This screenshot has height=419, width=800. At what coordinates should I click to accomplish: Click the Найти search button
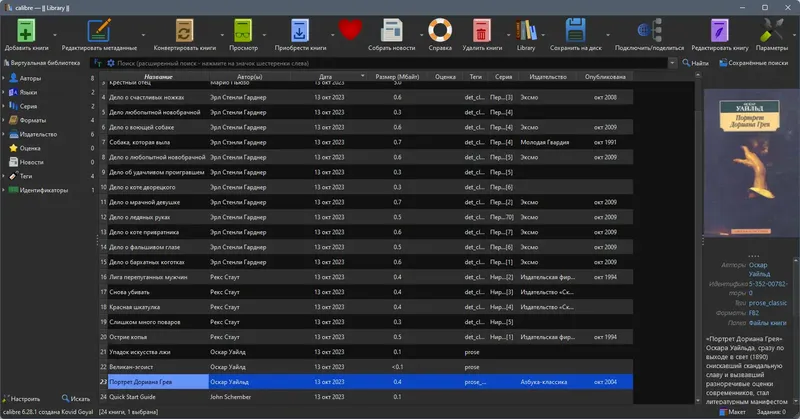point(696,63)
